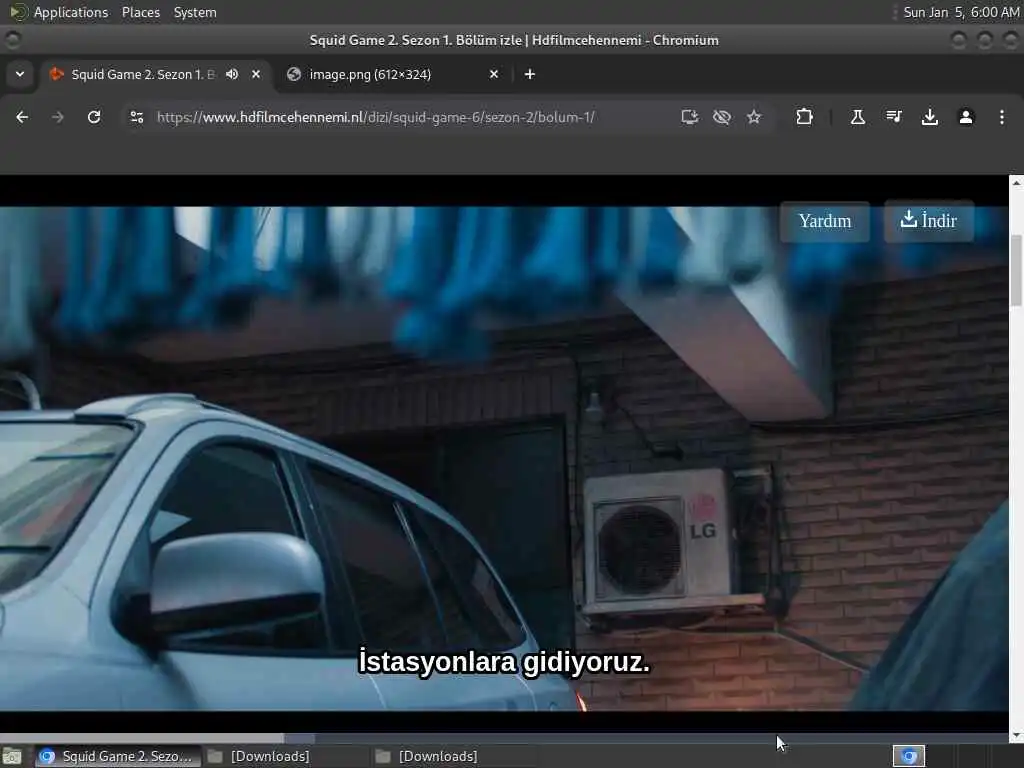
Task: Click the clock showing Sun Jan 5
Action: (x=961, y=12)
